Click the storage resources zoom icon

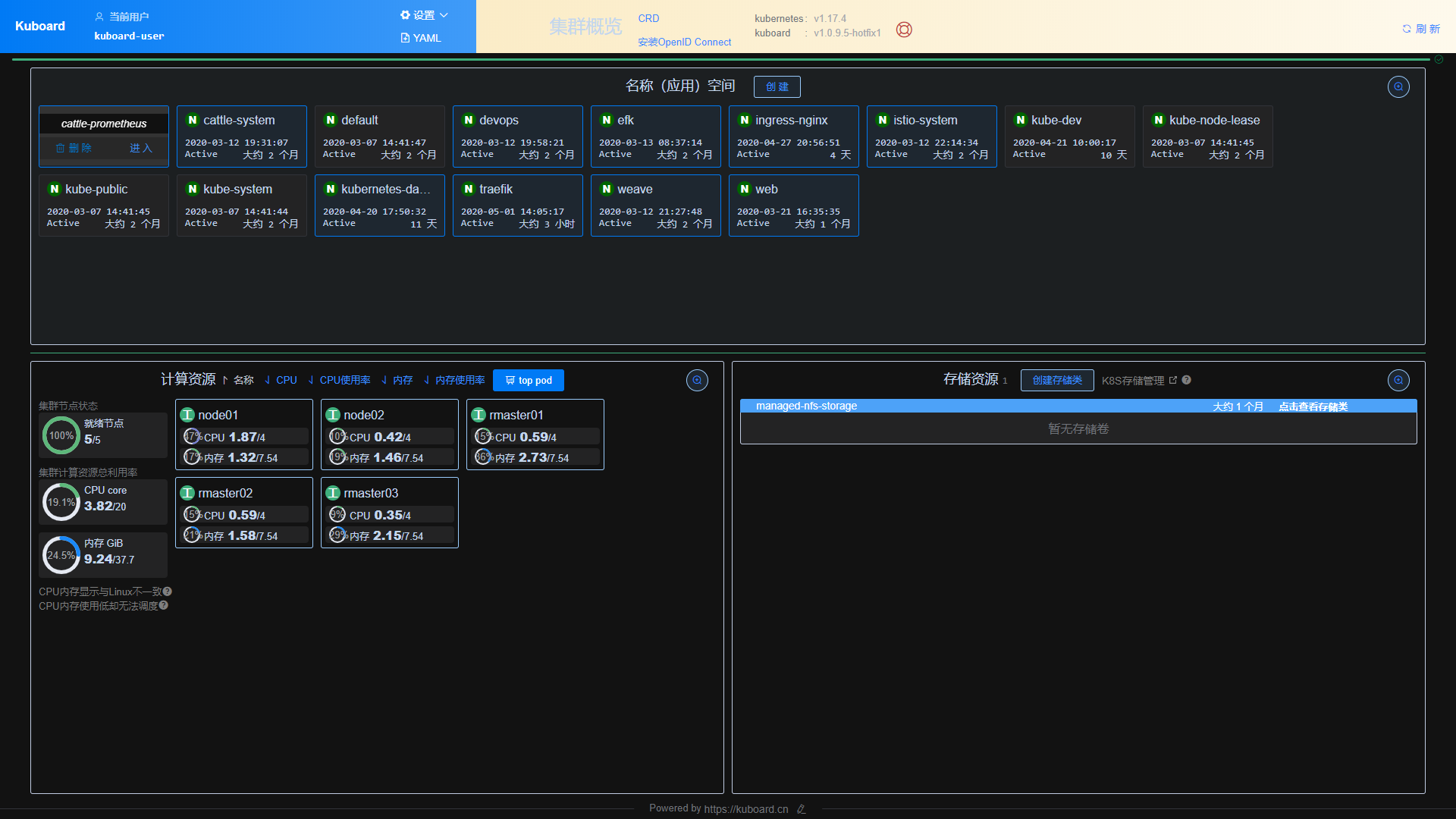pyautogui.click(x=1398, y=380)
